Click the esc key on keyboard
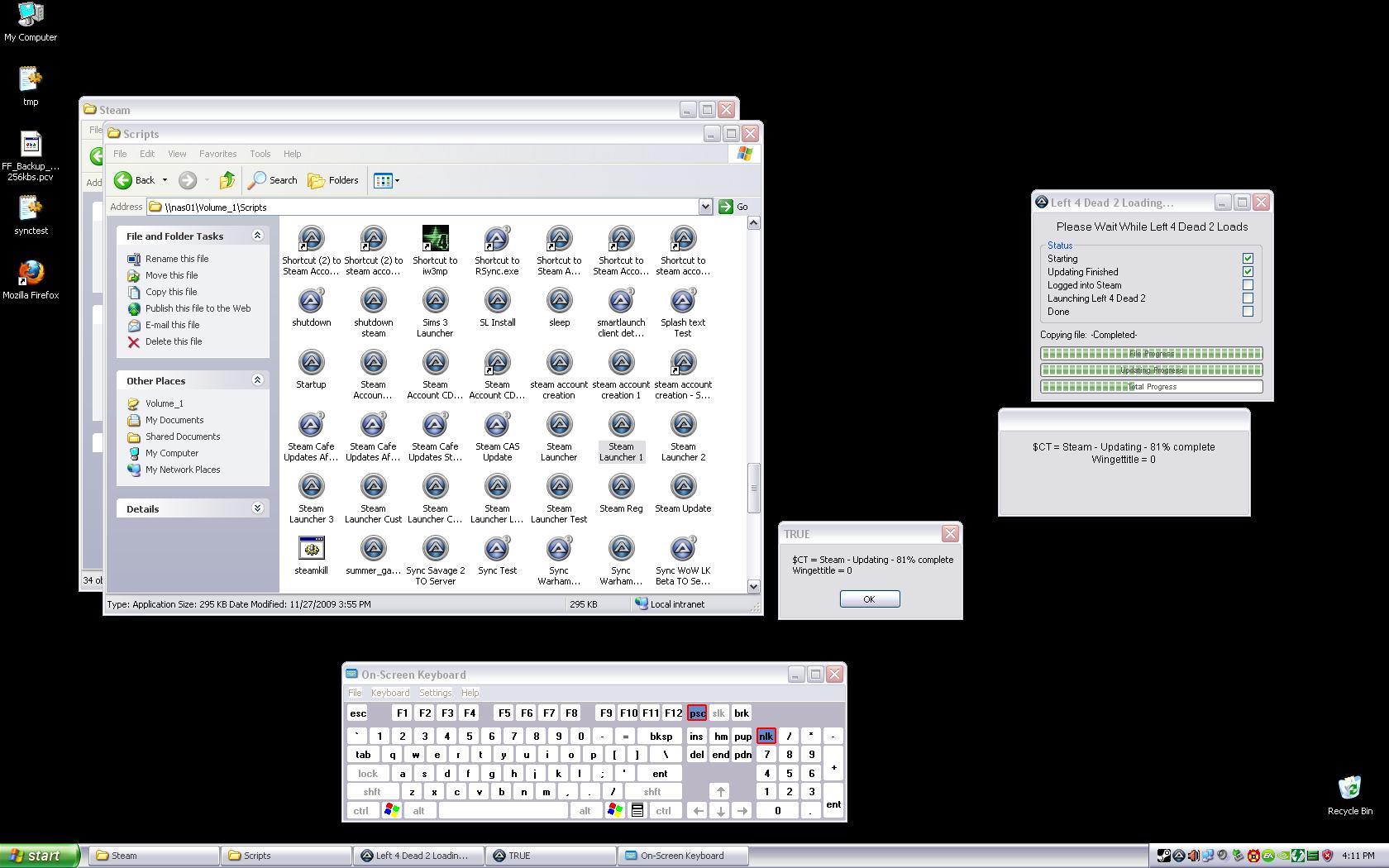Viewport: 1389px width, 868px height. pyautogui.click(x=358, y=713)
